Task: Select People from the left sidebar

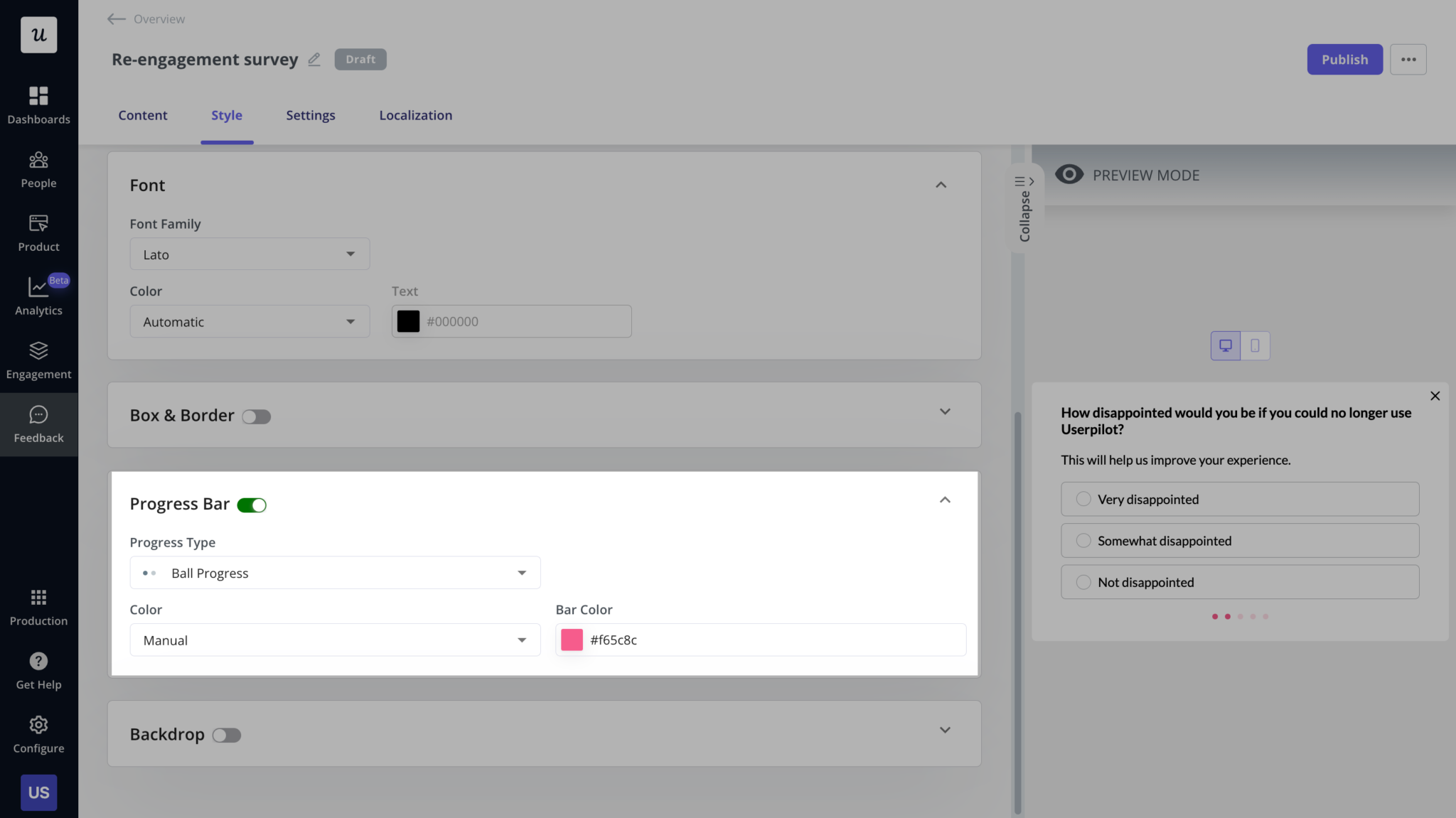Action: [39, 169]
